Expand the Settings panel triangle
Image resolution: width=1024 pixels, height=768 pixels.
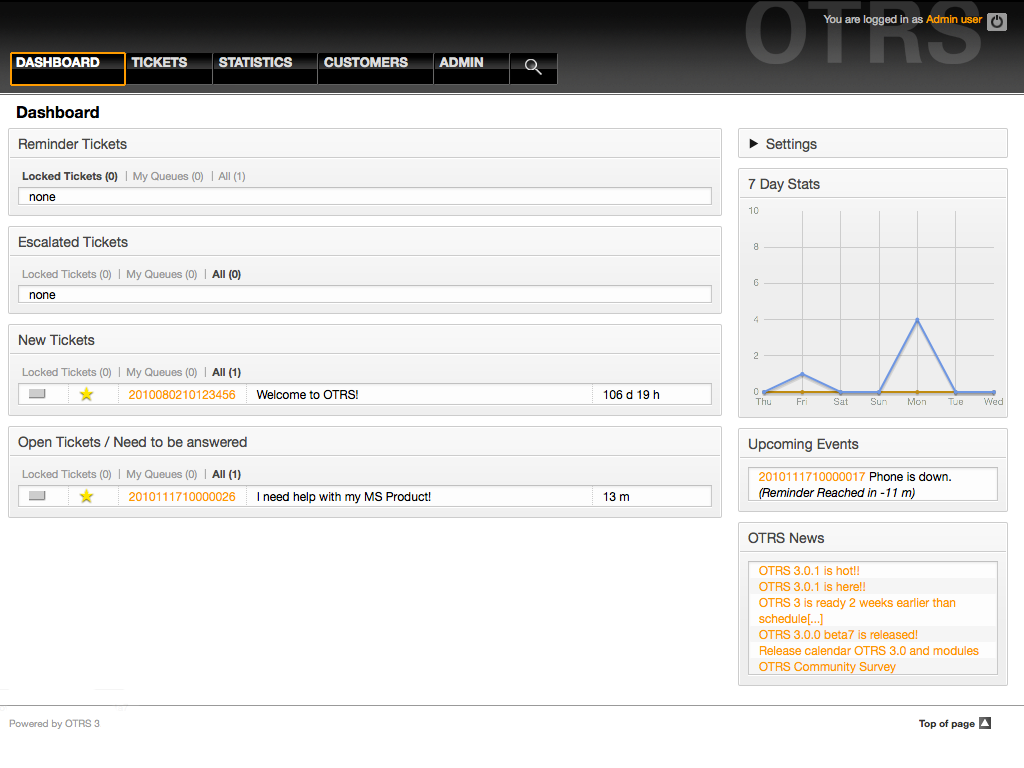coord(754,144)
